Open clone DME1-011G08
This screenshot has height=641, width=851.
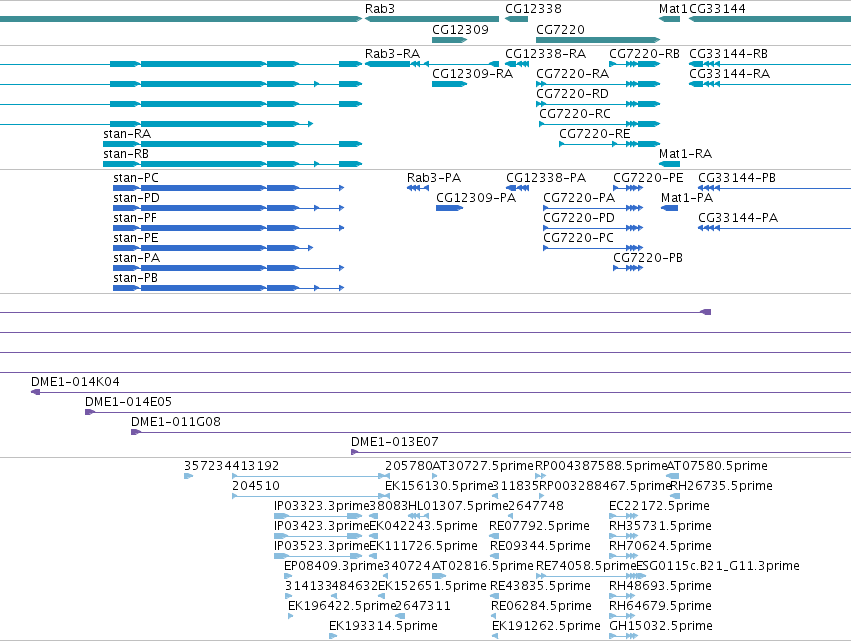tap(175, 422)
